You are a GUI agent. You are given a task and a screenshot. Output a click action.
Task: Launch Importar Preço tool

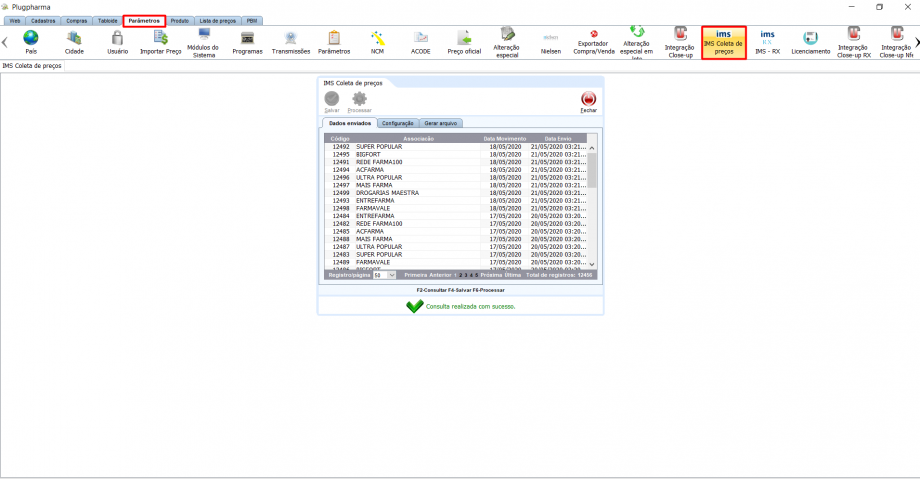pos(160,41)
